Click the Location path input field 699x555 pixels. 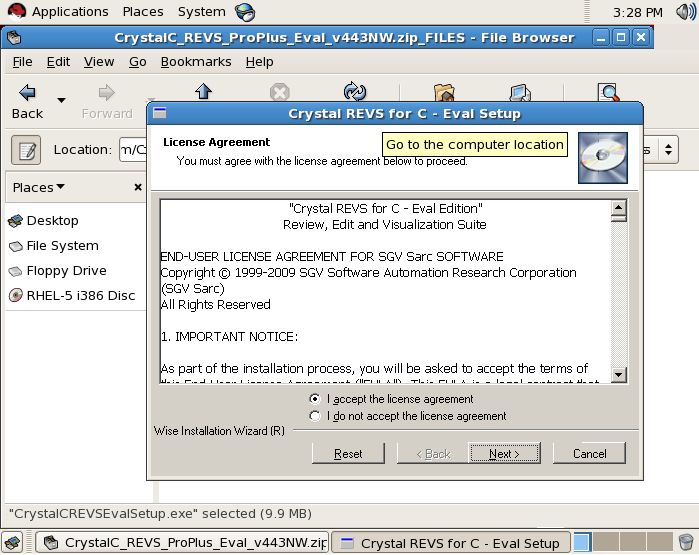133,150
